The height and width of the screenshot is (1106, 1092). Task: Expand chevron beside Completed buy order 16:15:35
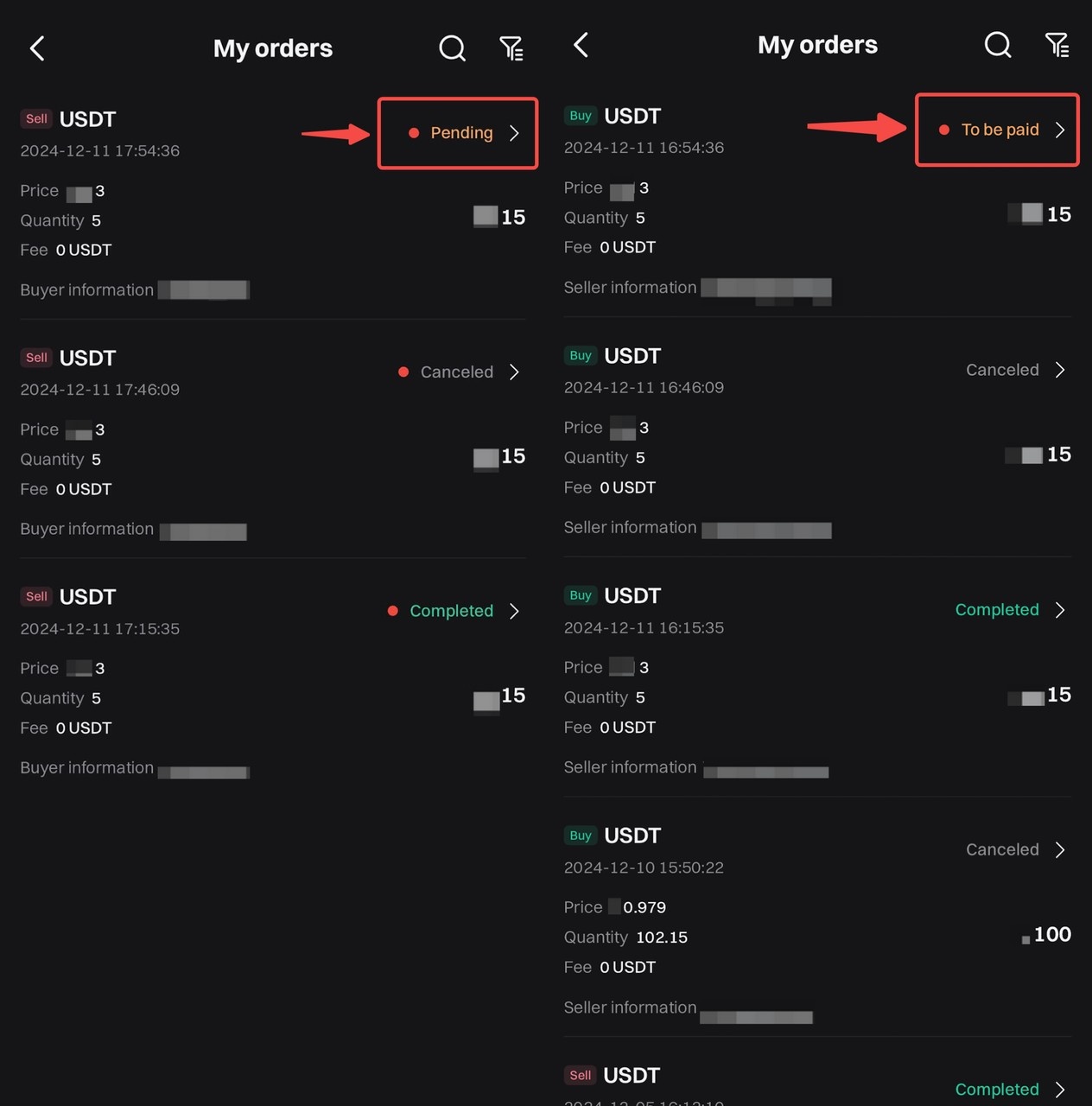1060,610
